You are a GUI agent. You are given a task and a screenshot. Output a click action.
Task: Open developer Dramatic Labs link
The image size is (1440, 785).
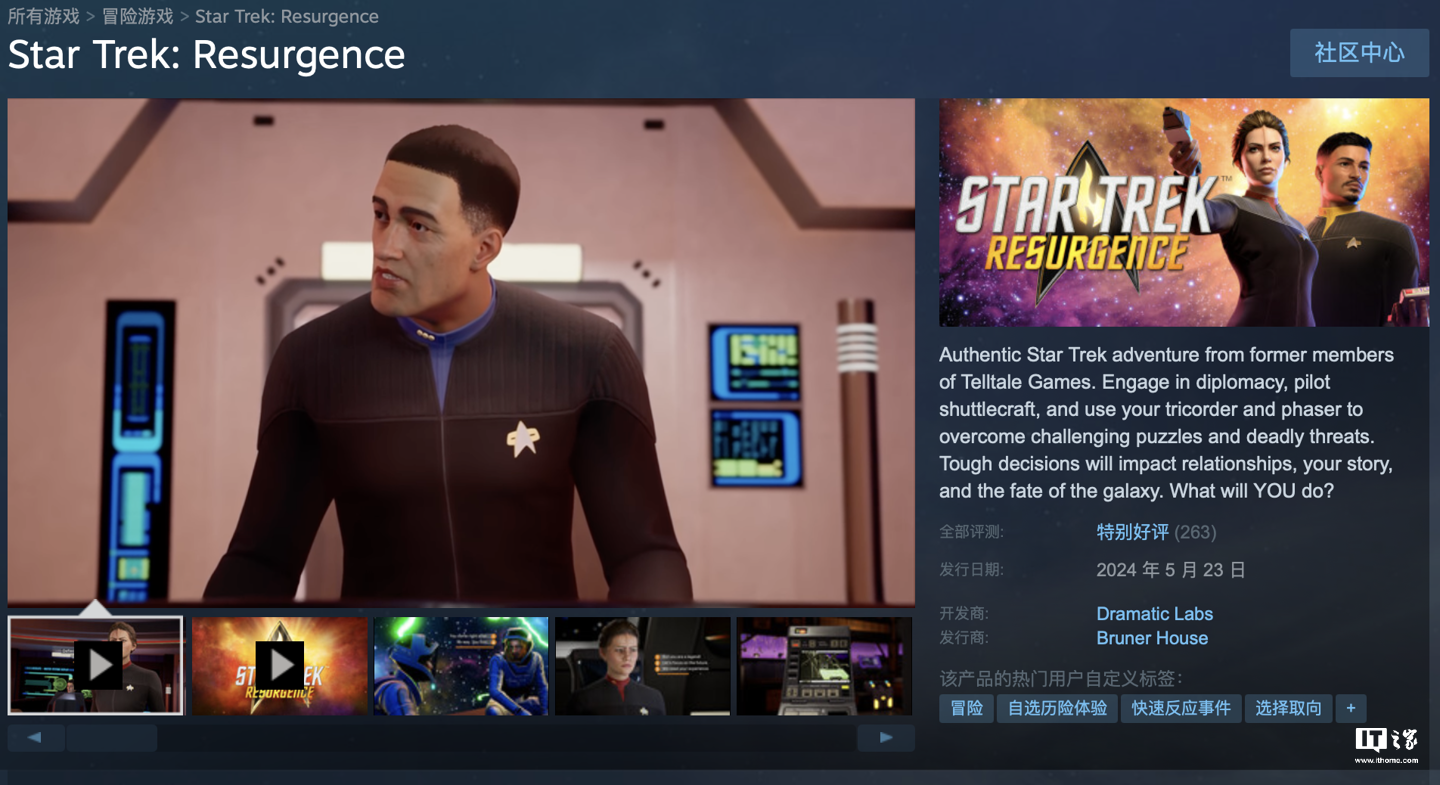[1155, 614]
